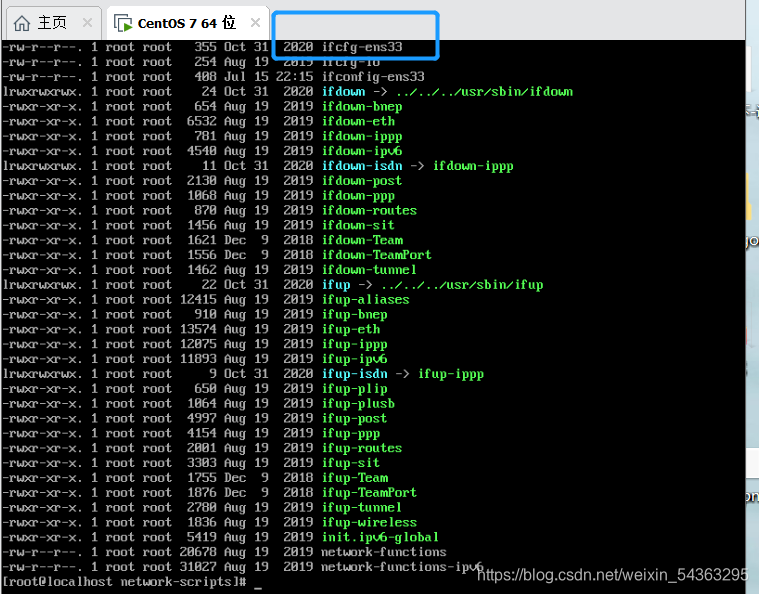Screen dimensions: 759x594
Task: Click the ifup-wireless entry
Action: [x=369, y=522]
